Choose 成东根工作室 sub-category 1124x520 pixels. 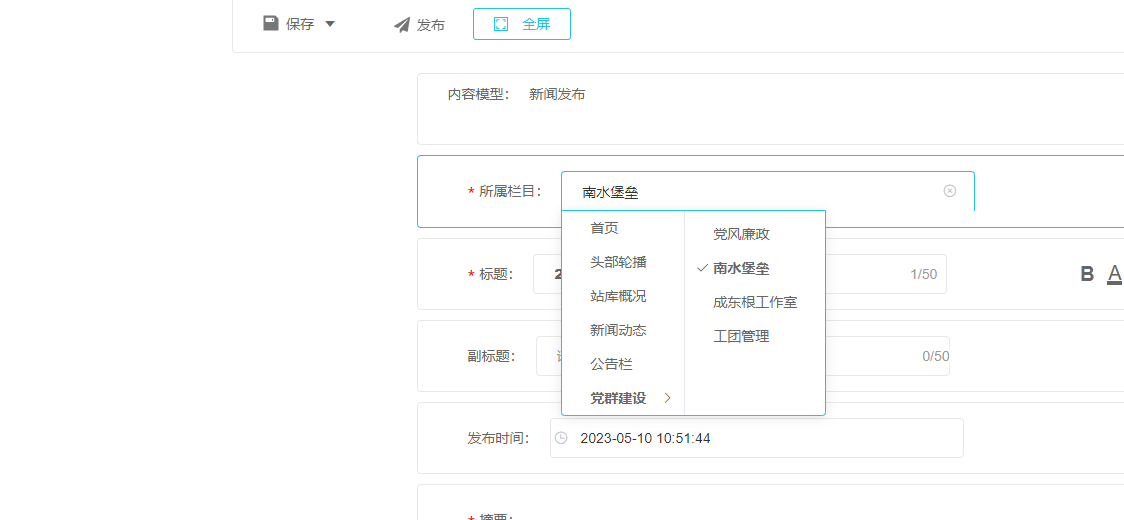[755, 302]
